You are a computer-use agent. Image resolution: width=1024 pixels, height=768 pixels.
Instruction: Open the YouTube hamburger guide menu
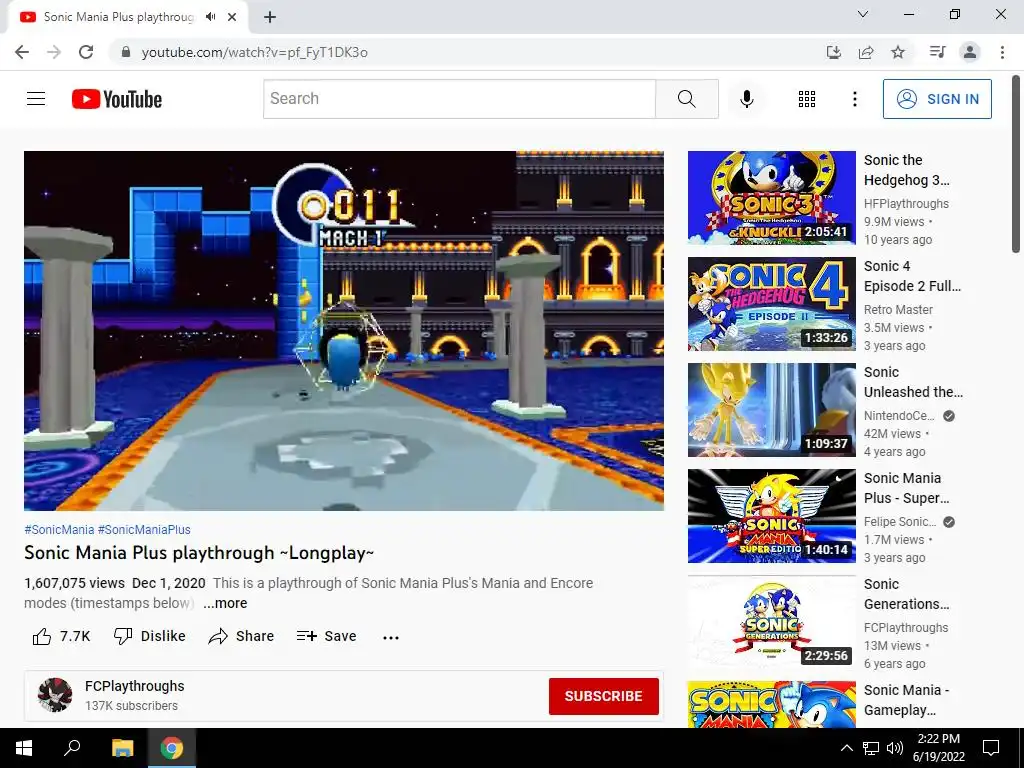click(36, 99)
